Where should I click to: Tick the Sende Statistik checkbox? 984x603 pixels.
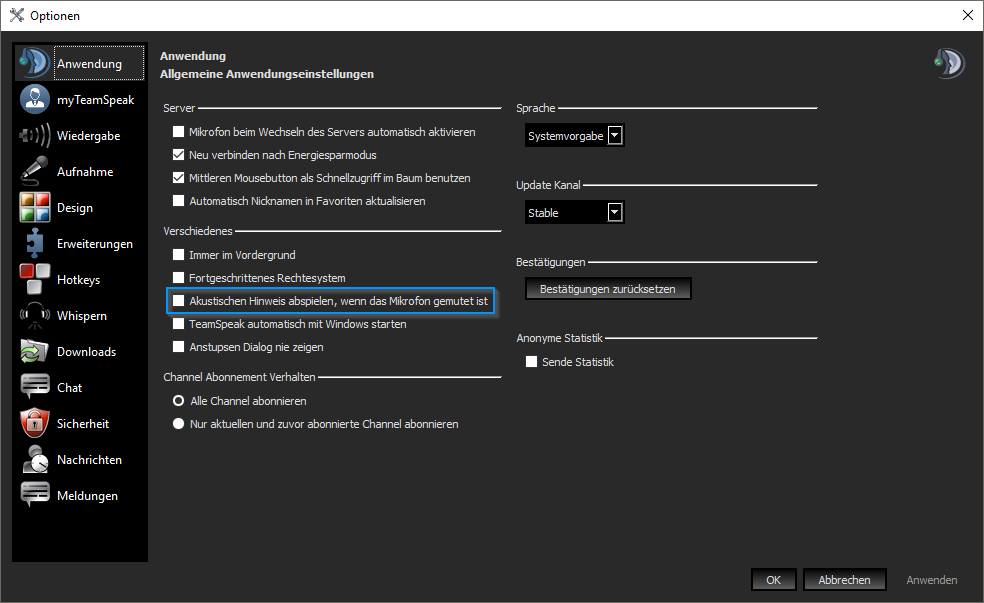[532, 361]
